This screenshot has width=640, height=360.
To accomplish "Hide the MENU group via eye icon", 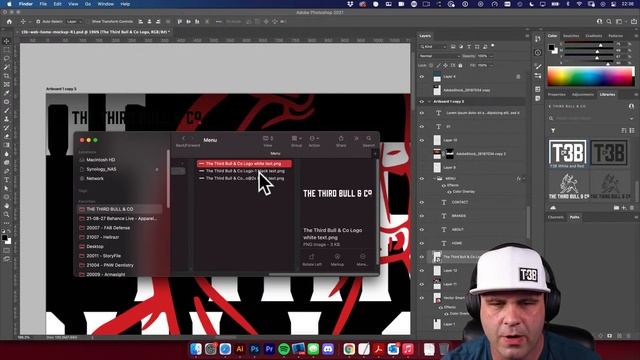I will (422, 179).
